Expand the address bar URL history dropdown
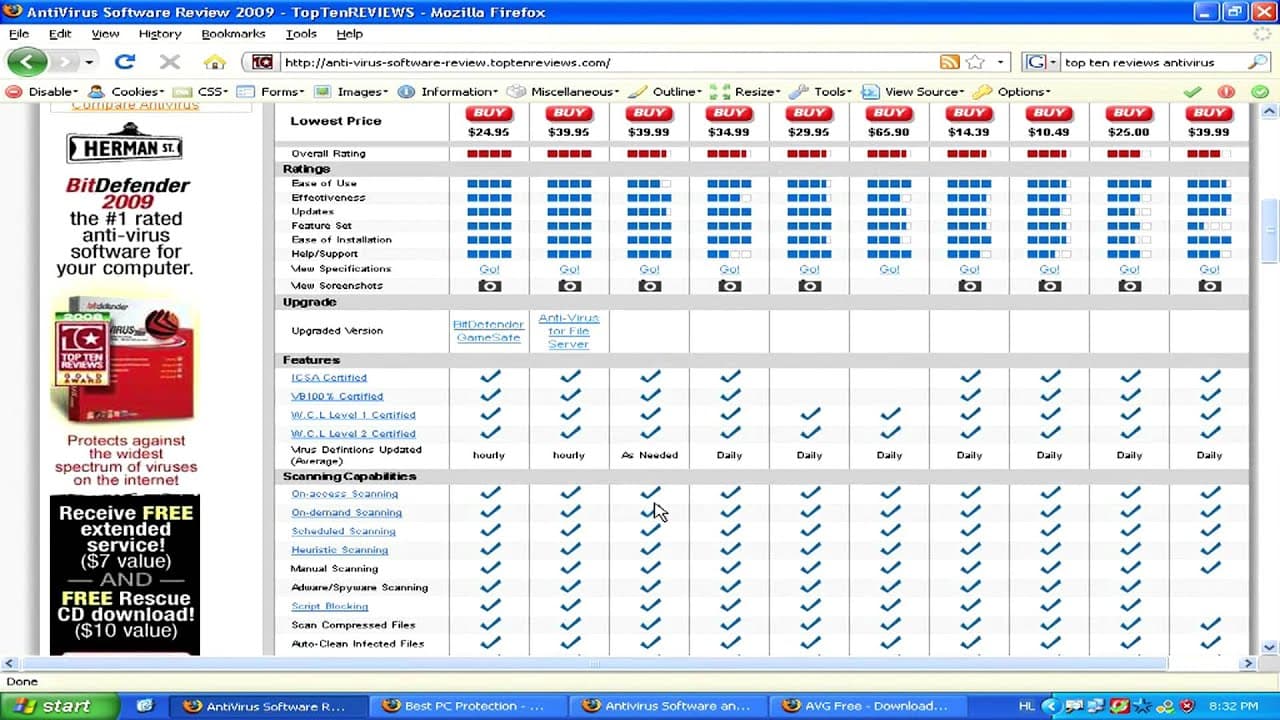Image resolution: width=1280 pixels, height=720 pixels. 1002,62
